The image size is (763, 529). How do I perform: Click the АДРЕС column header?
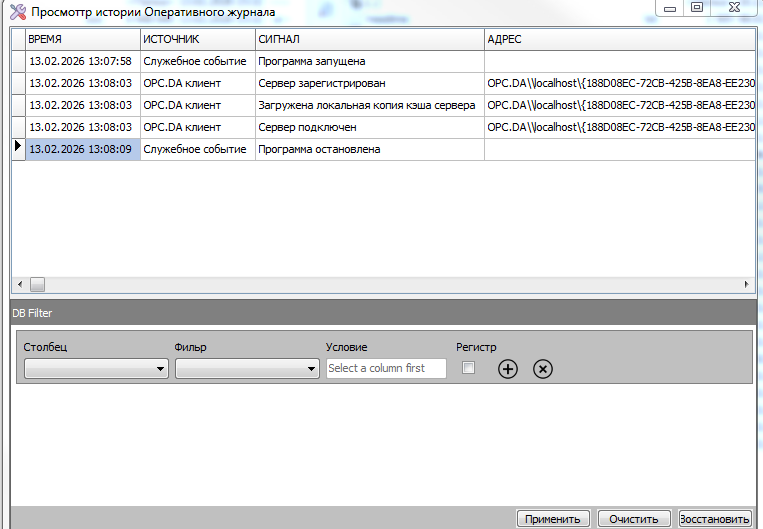click(x=618, y=39)
